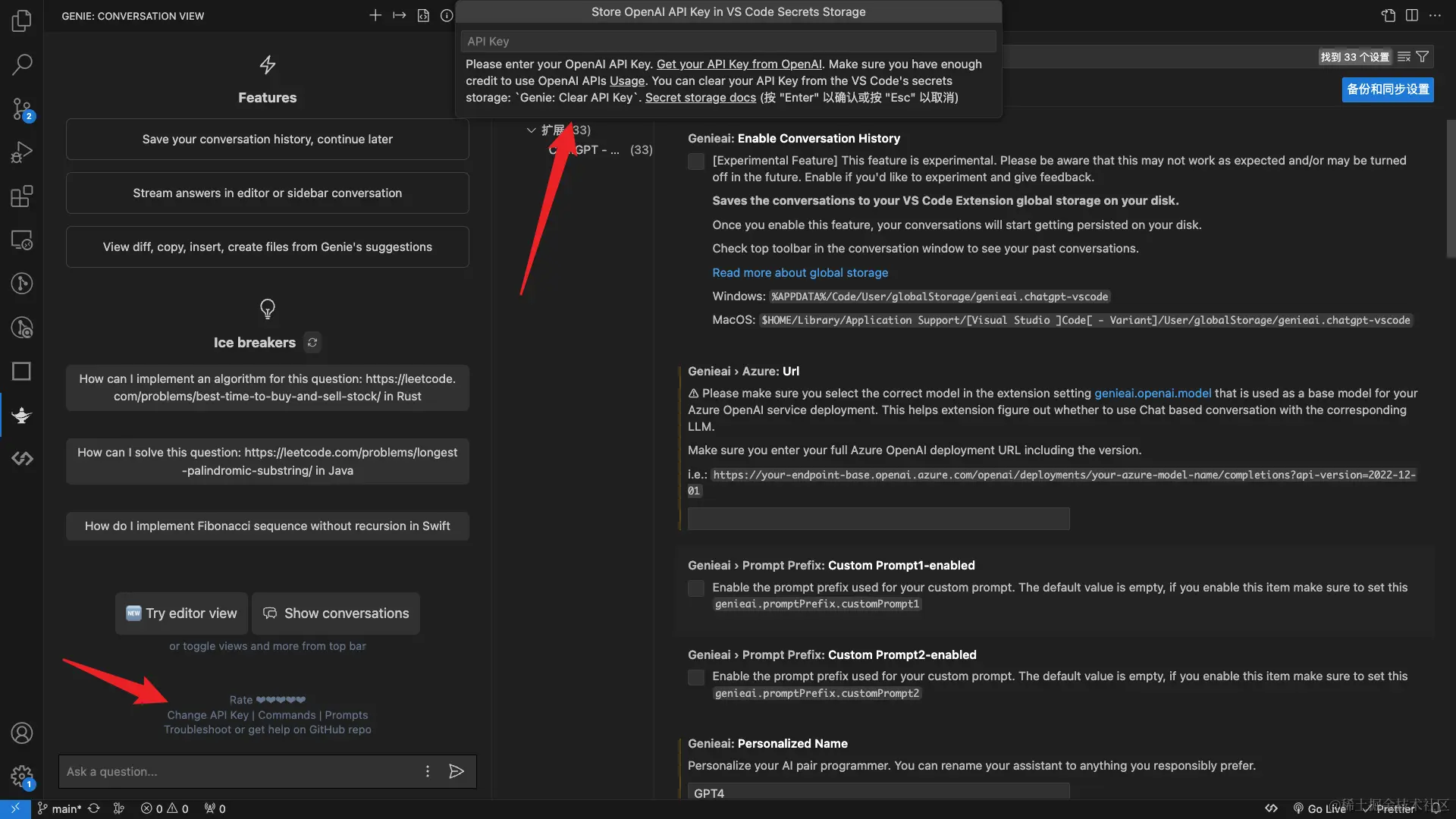Open the settings filter funnel
Image resolution: width=1456 pixels, height=819 pixels.
(x=1423, y=57)
